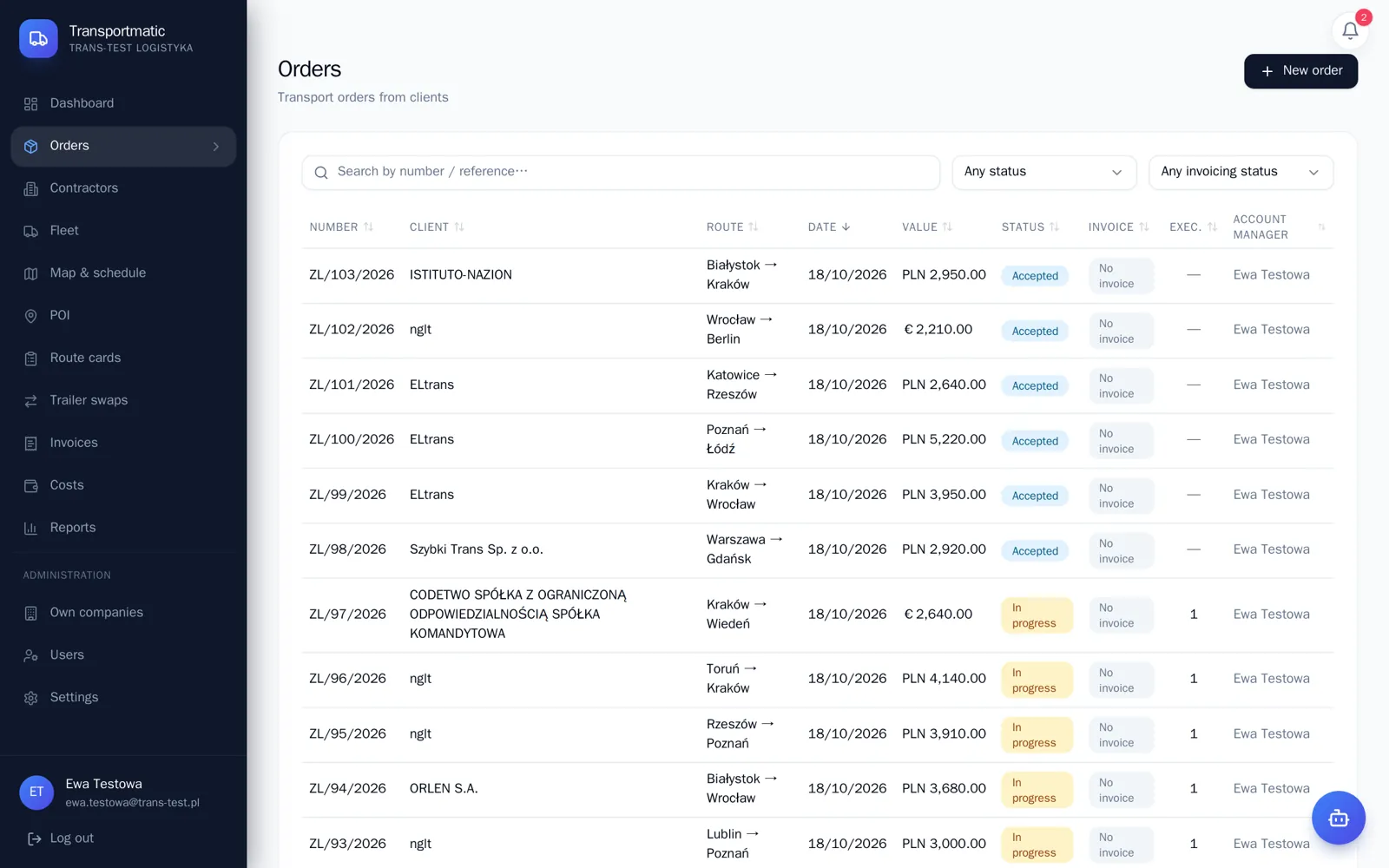Open Reports in the sidebar
This screenshot has height=868, width=1389.
123,528
